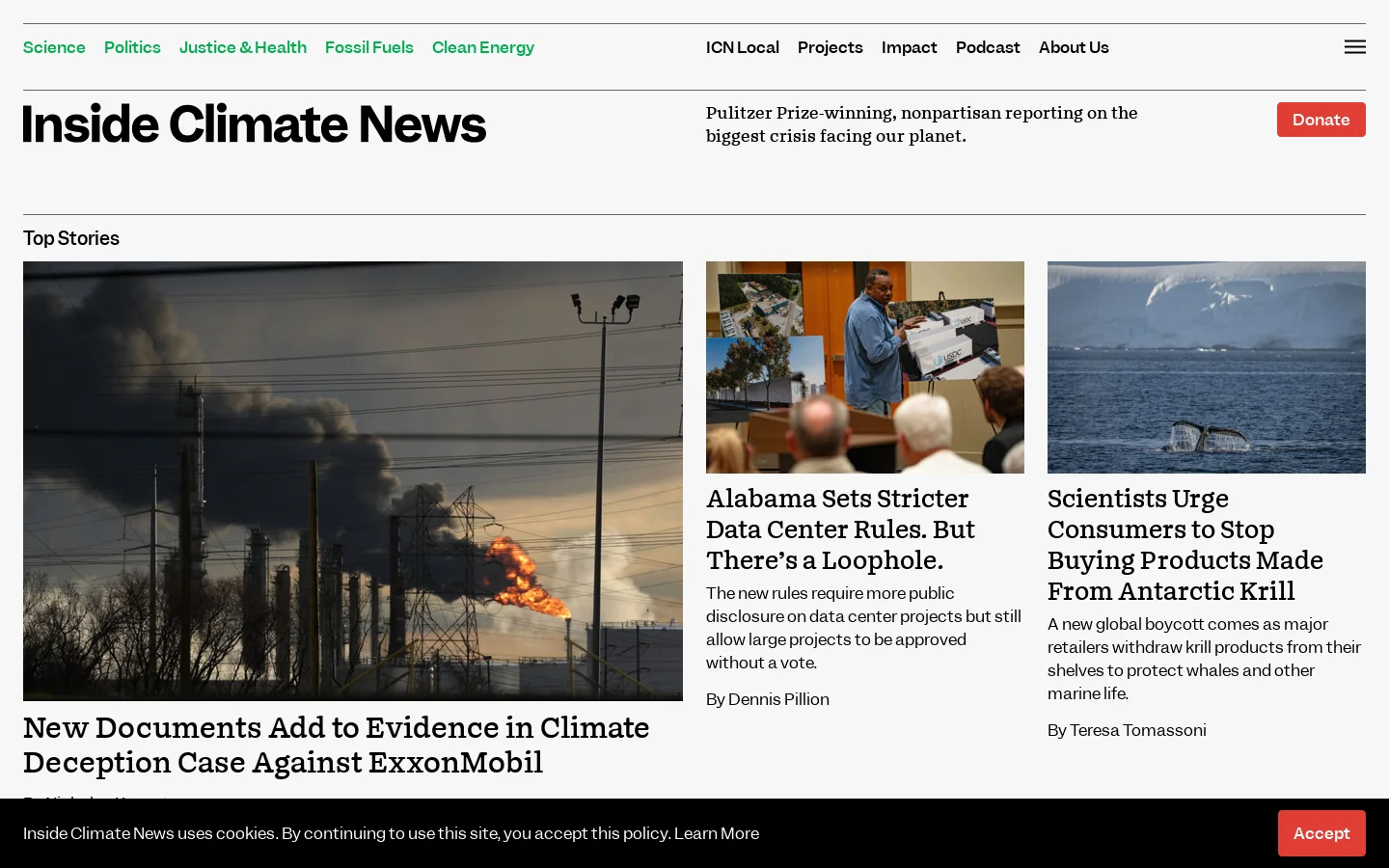Open the Antarctic Krill boycott headline
Image resolution: width=1389 pixels, height=868 pixels.
pos(1185,545)
